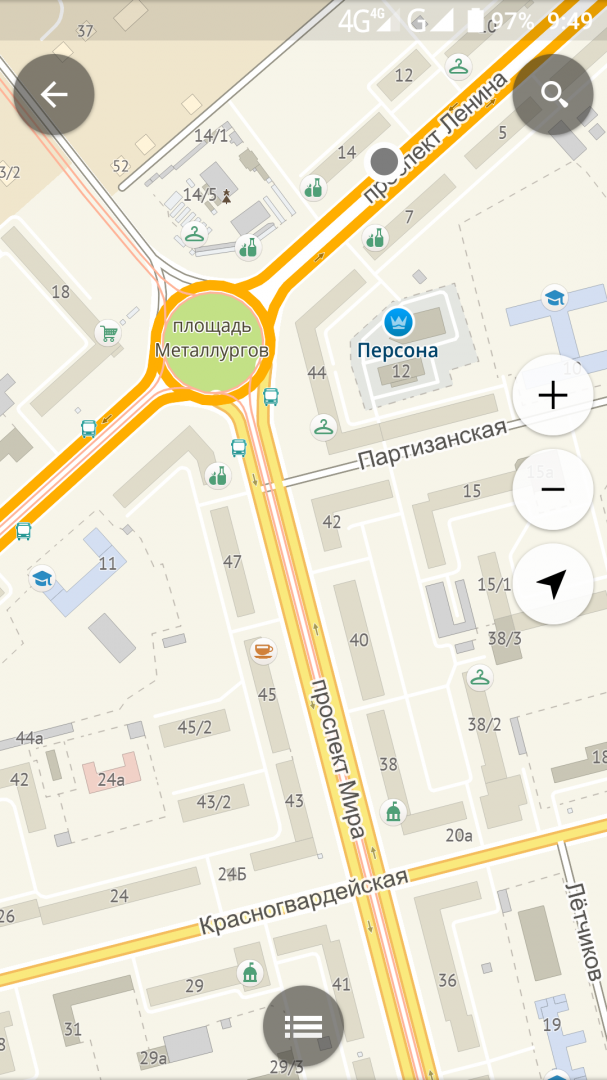Select the pink building 24а
This screenshot has height=1080, width=607.
point(111,773)
